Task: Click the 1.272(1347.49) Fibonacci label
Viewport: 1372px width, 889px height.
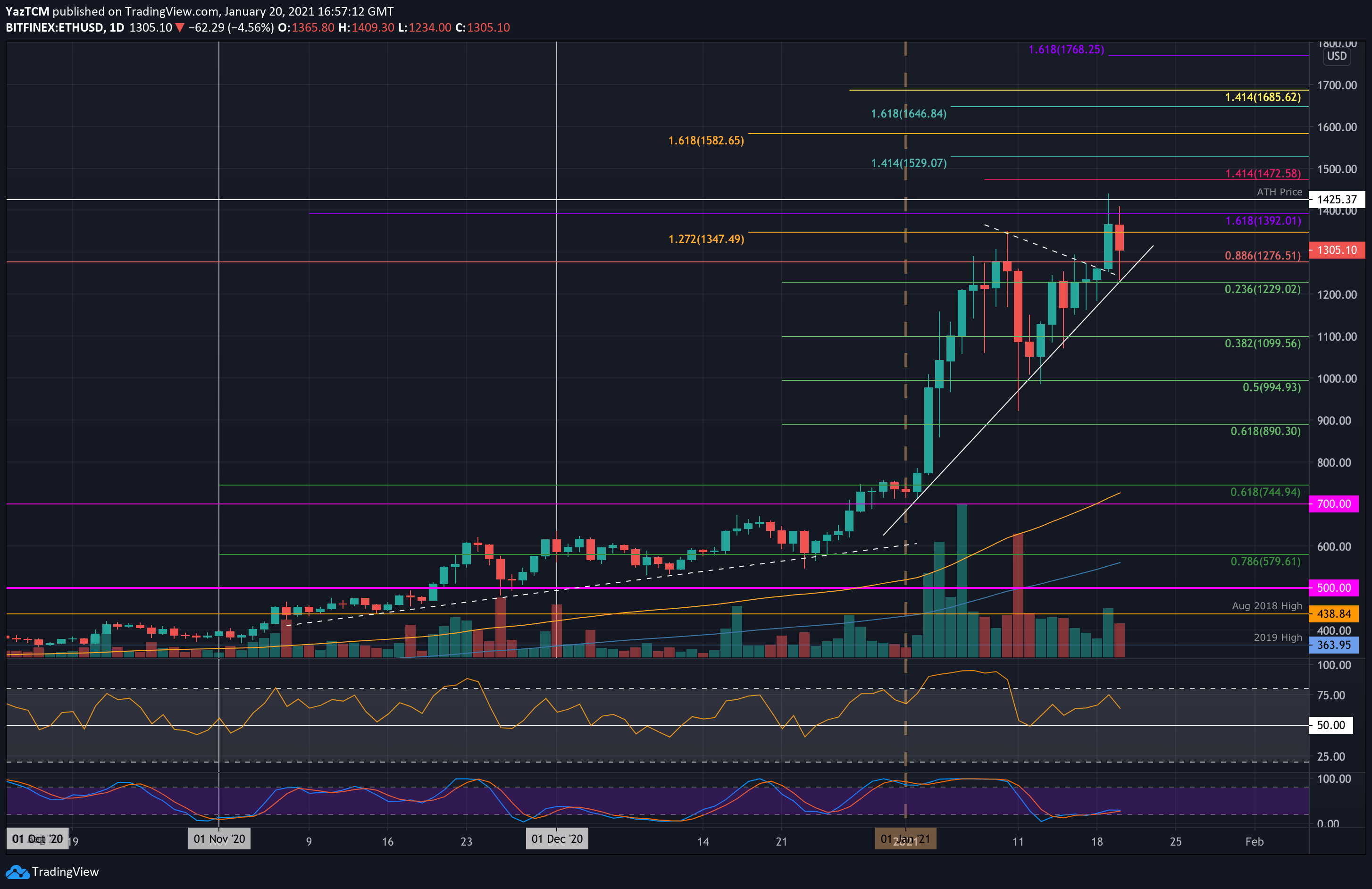Action: point(706,239)
